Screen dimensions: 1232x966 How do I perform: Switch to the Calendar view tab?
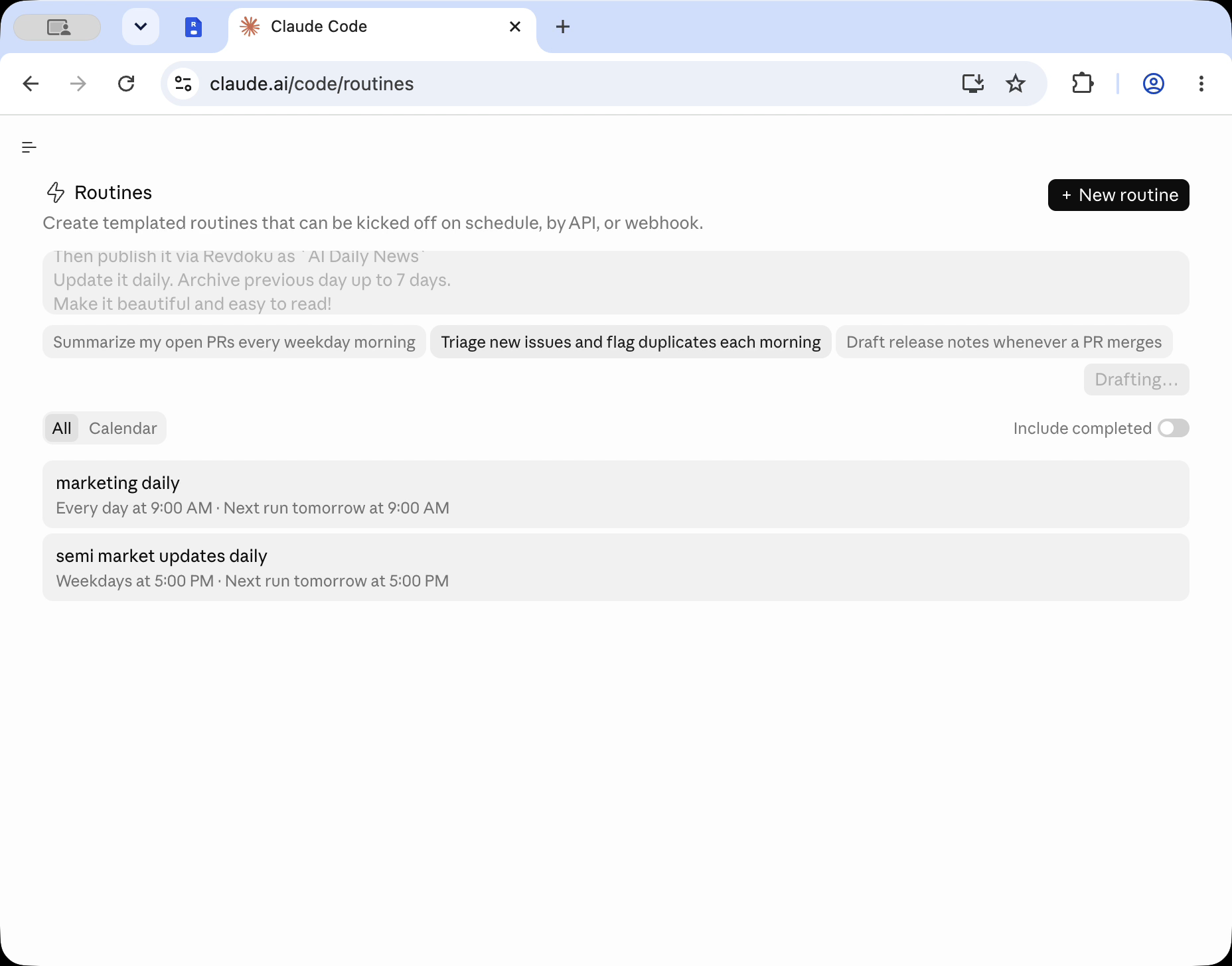[x=123, y=428]
